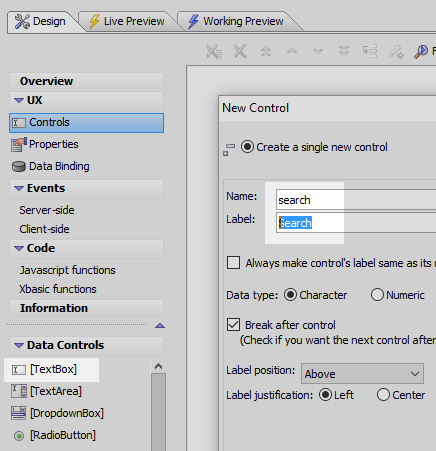This screenshot has width=436, height=451.
Task: Click the move-down chevron icon
Action: 318,51
